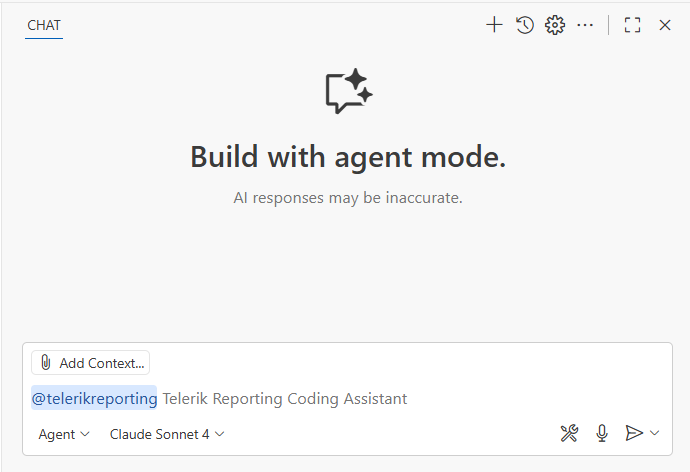
Task: Send the chat message
Action: pos(634,433)
